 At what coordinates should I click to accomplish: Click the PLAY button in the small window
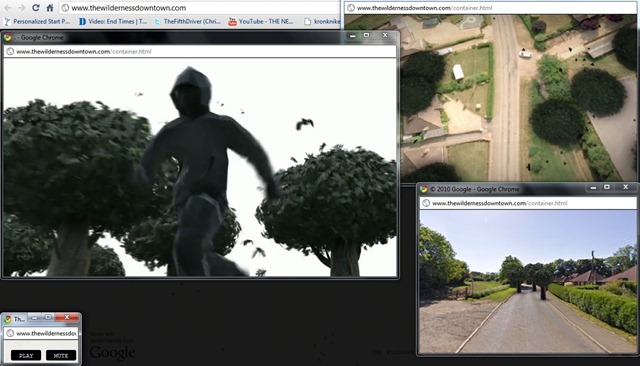(26, 355)
